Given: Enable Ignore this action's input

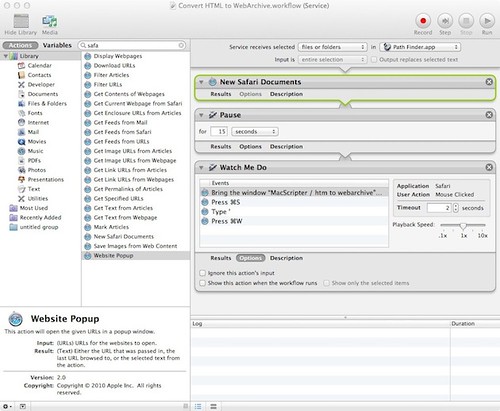Looking at the screenshot, I should [202, 273].
